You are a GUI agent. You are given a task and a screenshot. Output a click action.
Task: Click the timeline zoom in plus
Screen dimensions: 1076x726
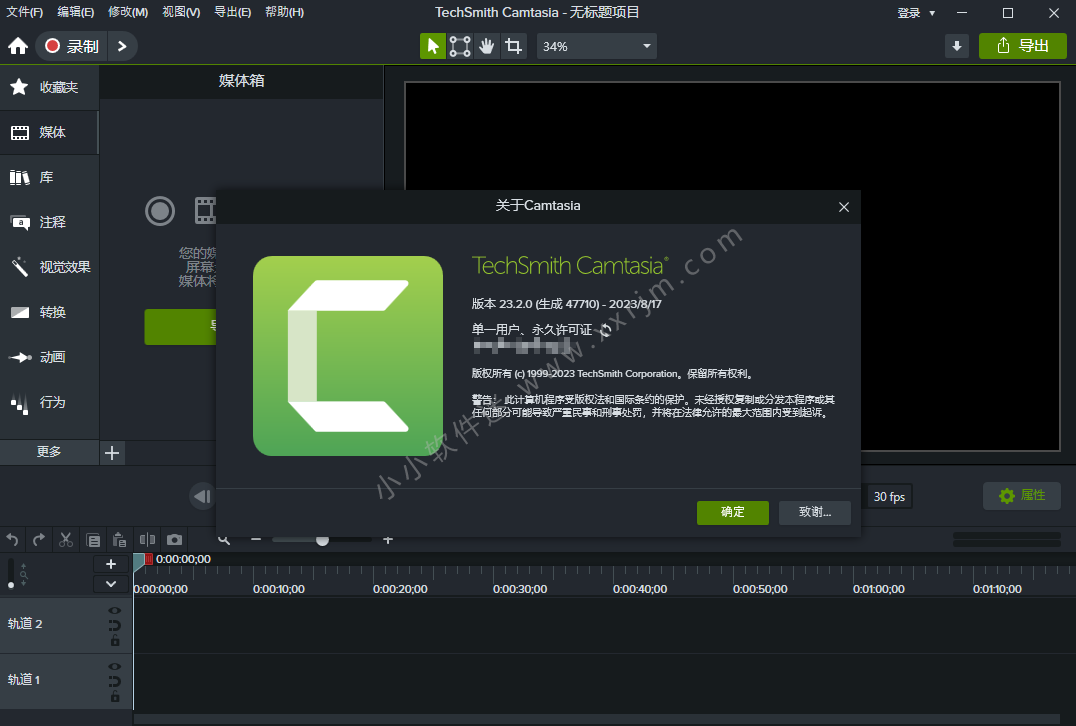(388, 540)
